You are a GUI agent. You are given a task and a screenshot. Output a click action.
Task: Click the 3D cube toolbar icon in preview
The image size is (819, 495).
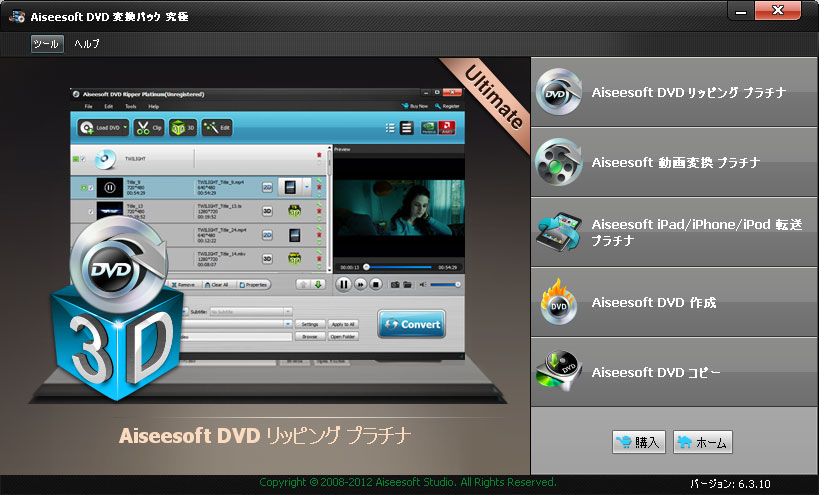[x=181, y=127]
